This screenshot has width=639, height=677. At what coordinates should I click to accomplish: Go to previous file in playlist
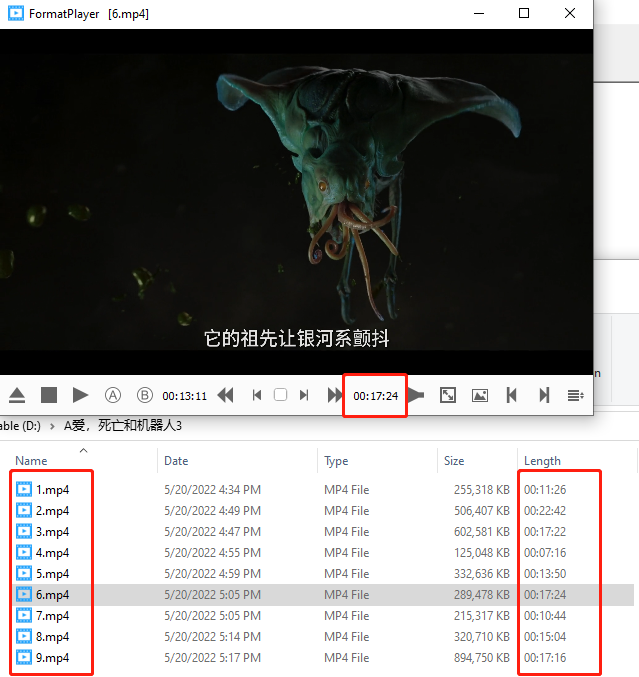[512, 395]
